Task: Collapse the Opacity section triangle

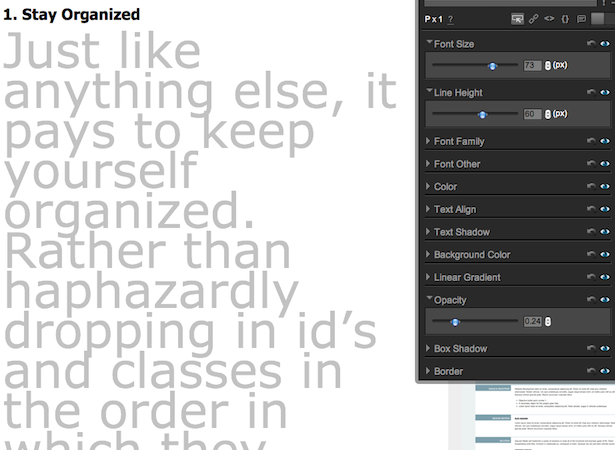Action: coord(429,298)
